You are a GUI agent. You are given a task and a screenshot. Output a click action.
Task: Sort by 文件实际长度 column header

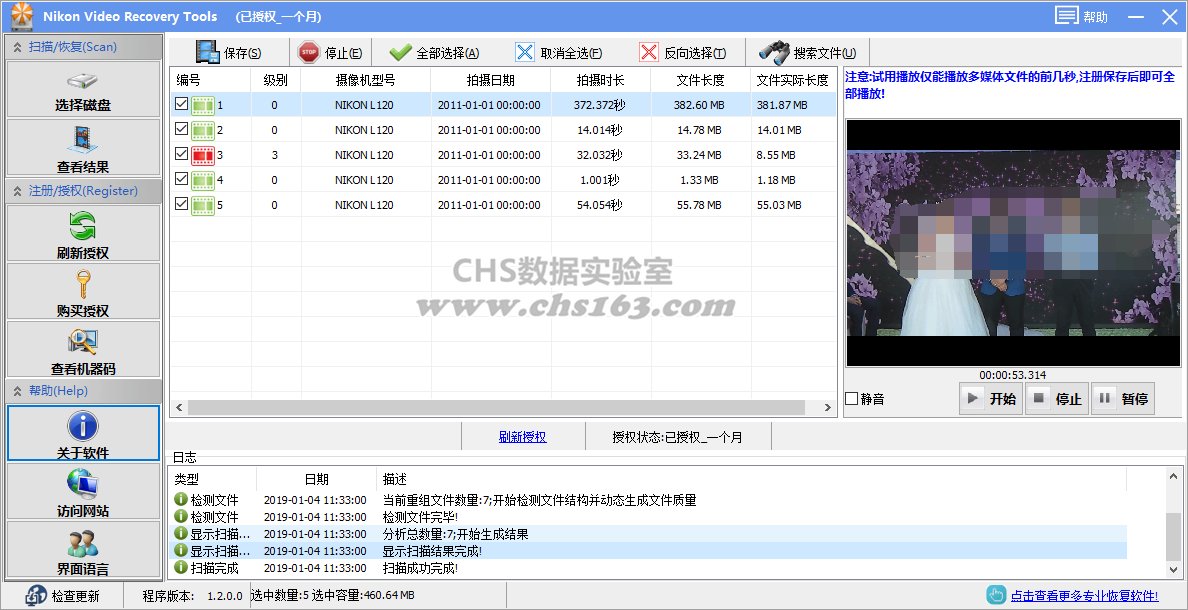(793, 80)
